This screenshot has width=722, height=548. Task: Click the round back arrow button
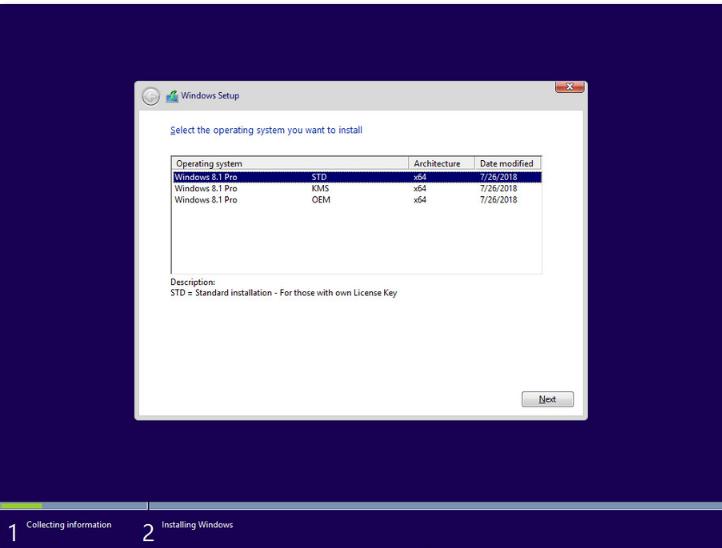click(x=151, y=96)
